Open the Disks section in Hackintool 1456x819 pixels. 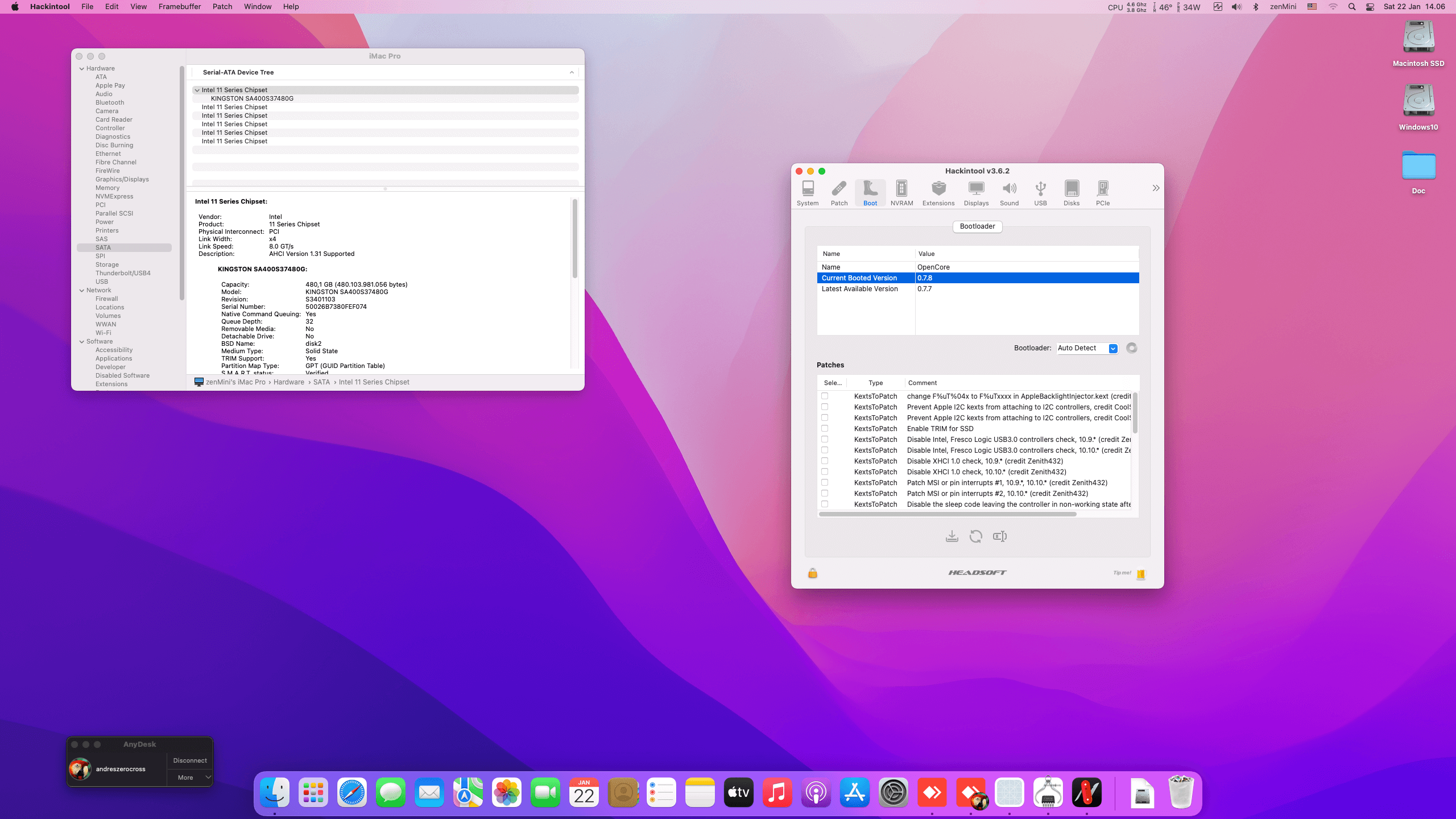[1072, 193]
